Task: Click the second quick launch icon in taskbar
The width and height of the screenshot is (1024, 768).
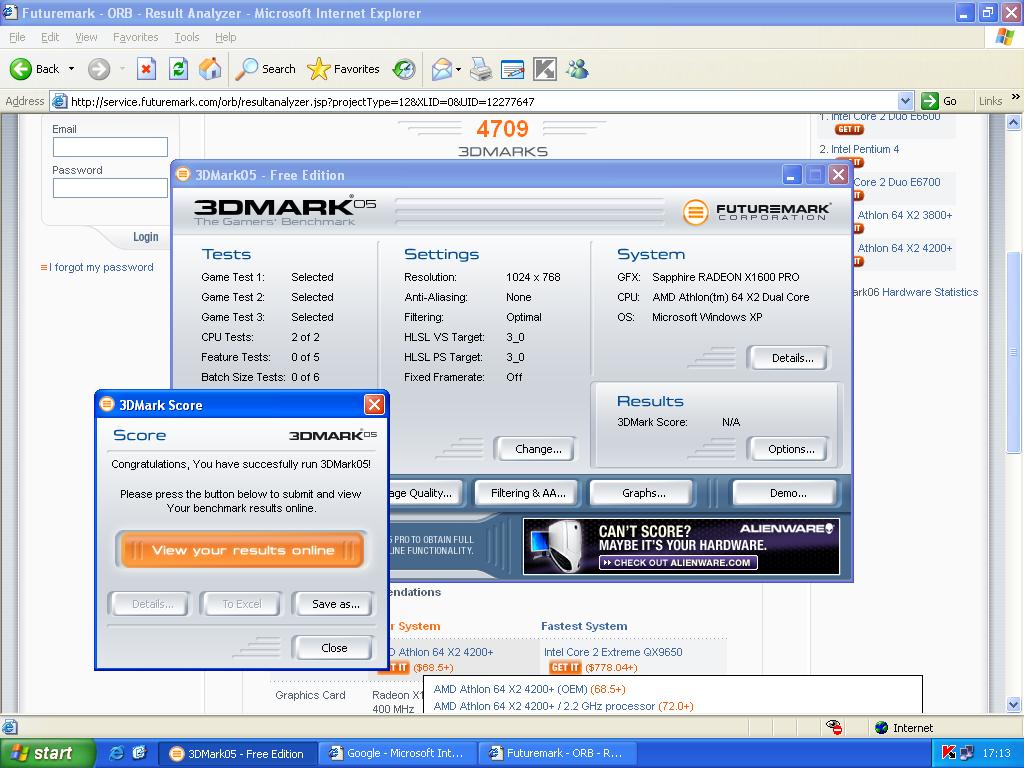Action: point(139,753)
